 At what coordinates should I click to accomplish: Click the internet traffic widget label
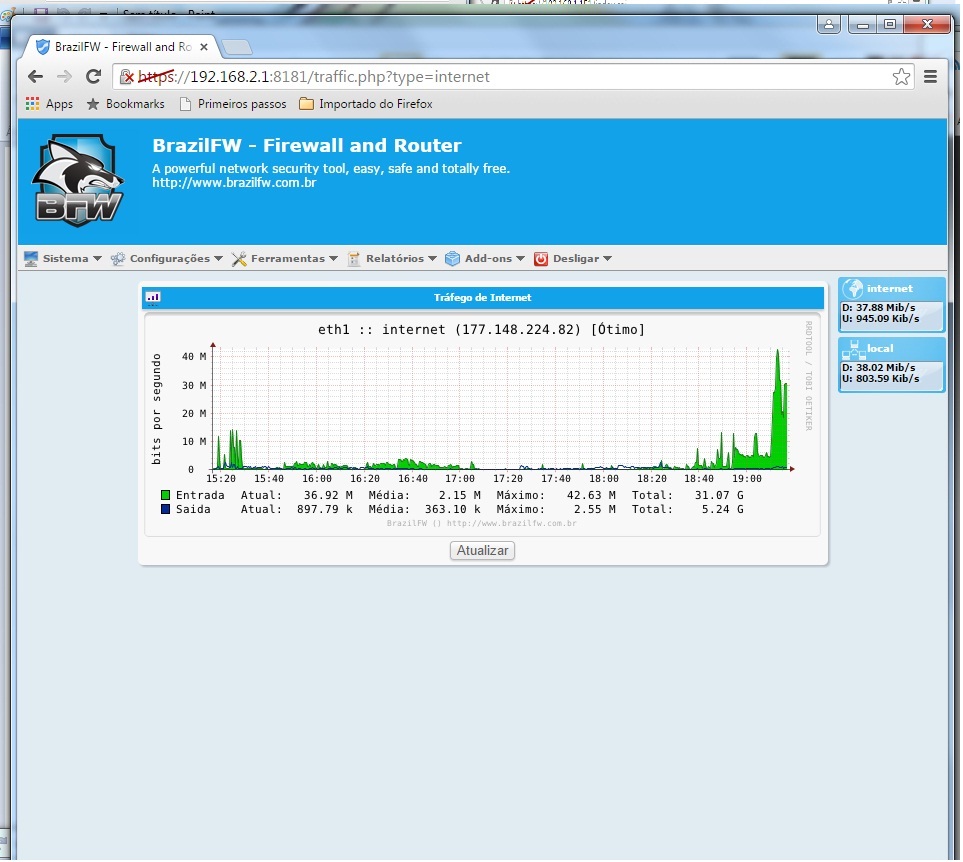(x=890, y=289)
